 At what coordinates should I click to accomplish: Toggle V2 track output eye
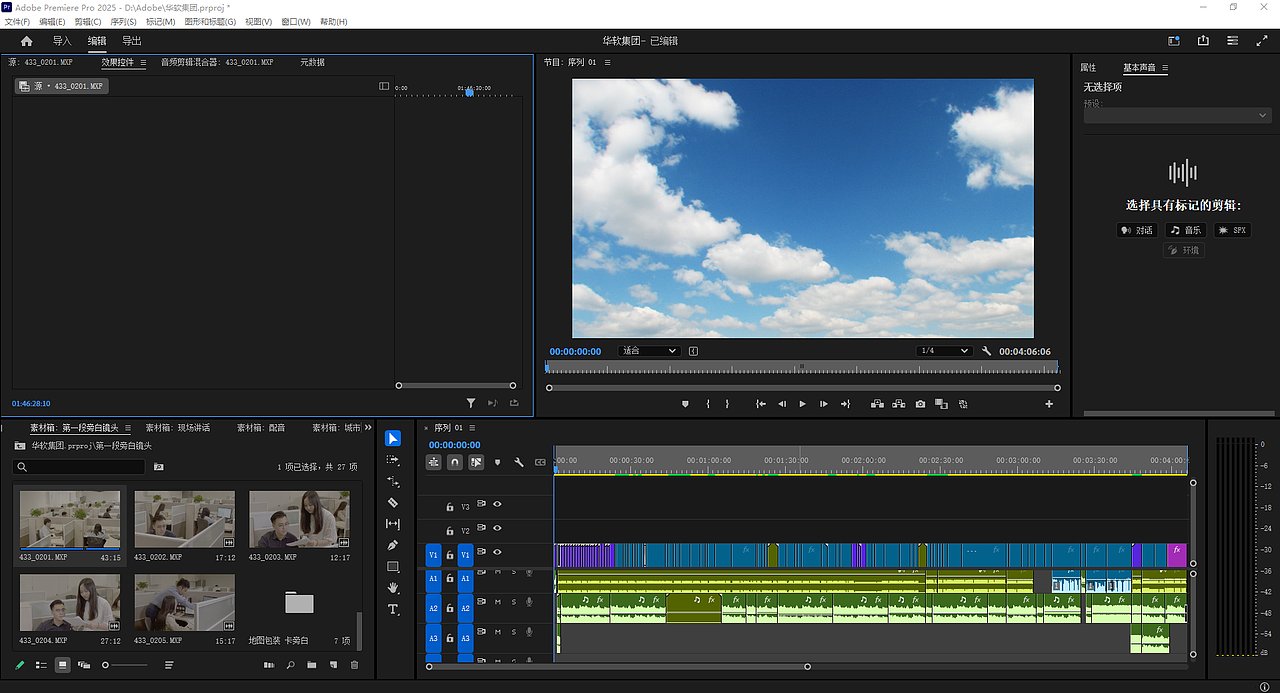coord(497,529)
